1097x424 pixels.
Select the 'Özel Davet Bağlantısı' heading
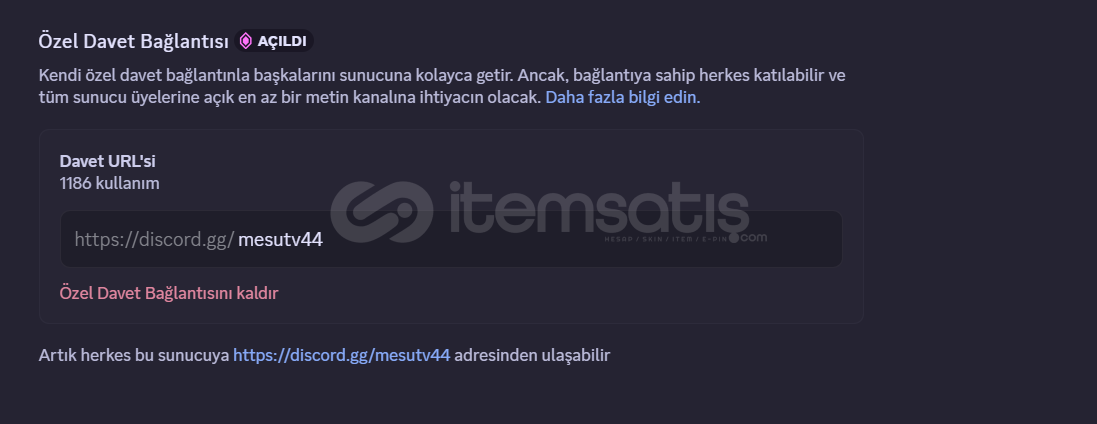tap(134, 41)
